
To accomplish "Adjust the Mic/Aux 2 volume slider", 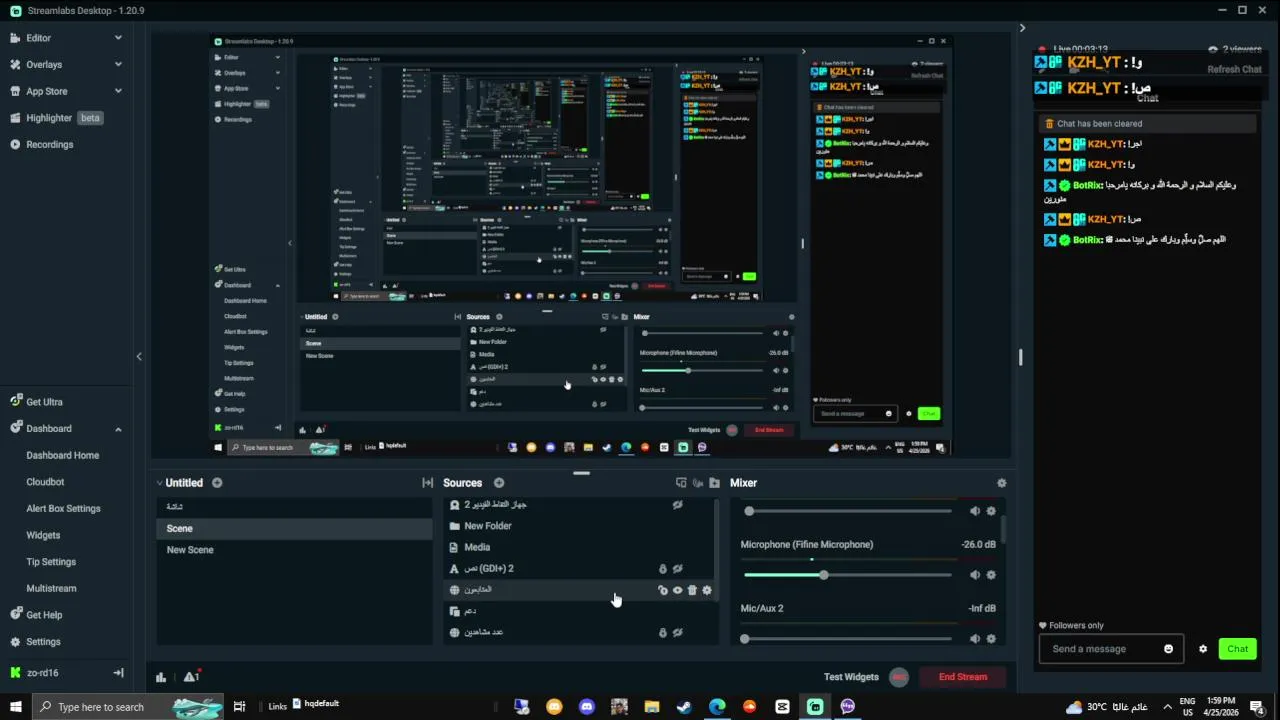I will pyautogui.click(x=847, y=638).
